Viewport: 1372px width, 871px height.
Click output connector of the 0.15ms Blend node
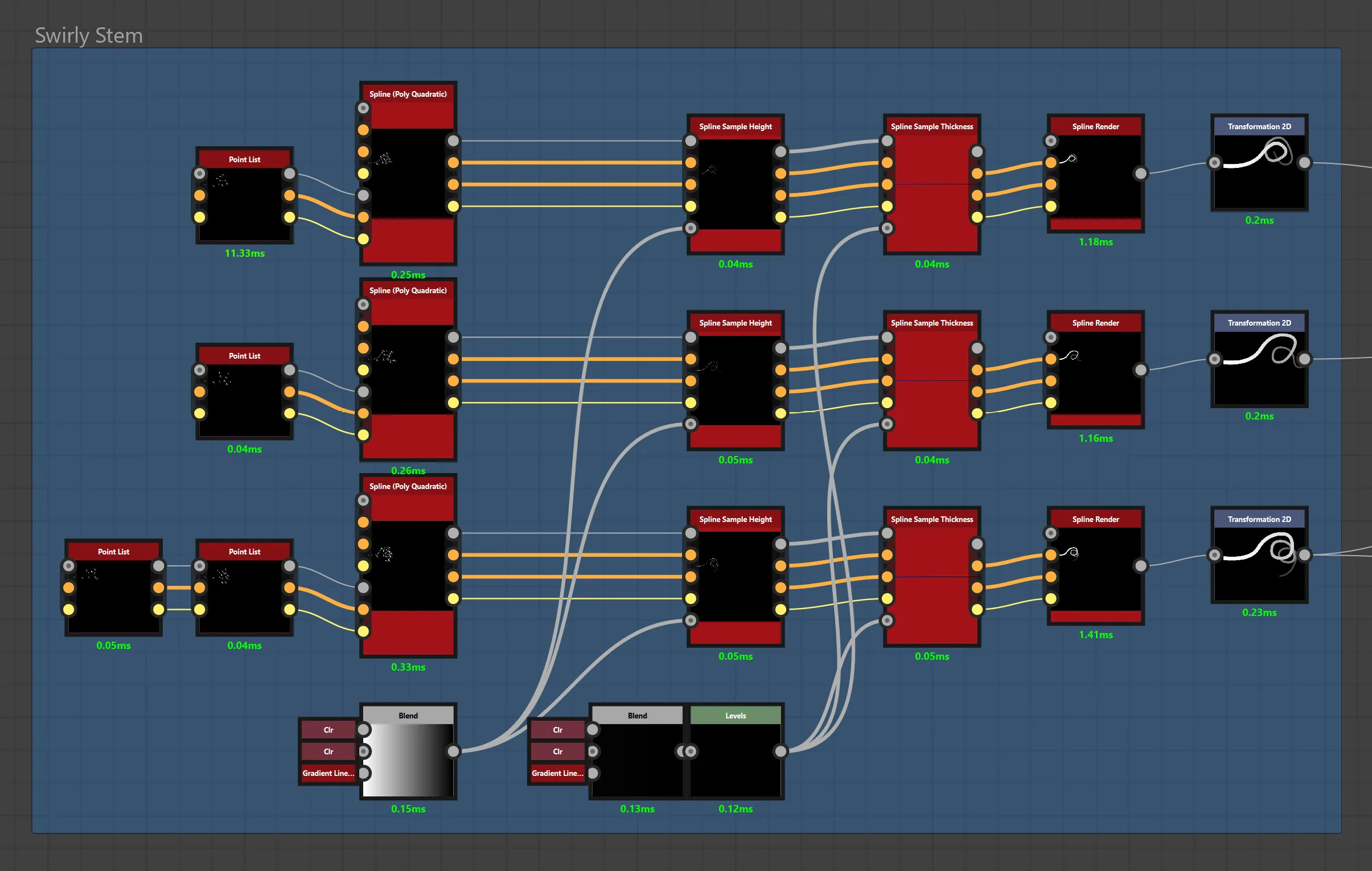[453, 751]
